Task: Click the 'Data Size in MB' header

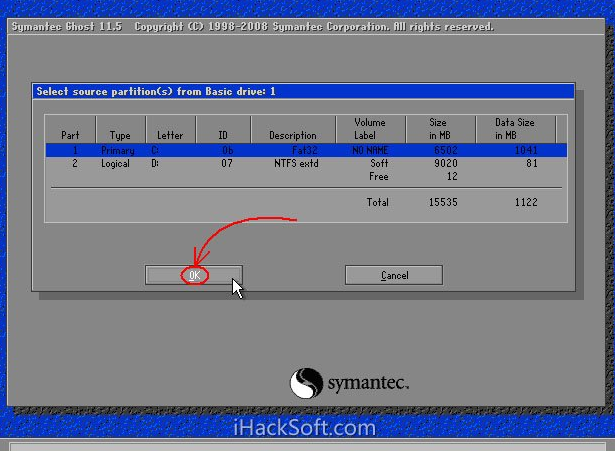Action: click(x=515, y=129)
